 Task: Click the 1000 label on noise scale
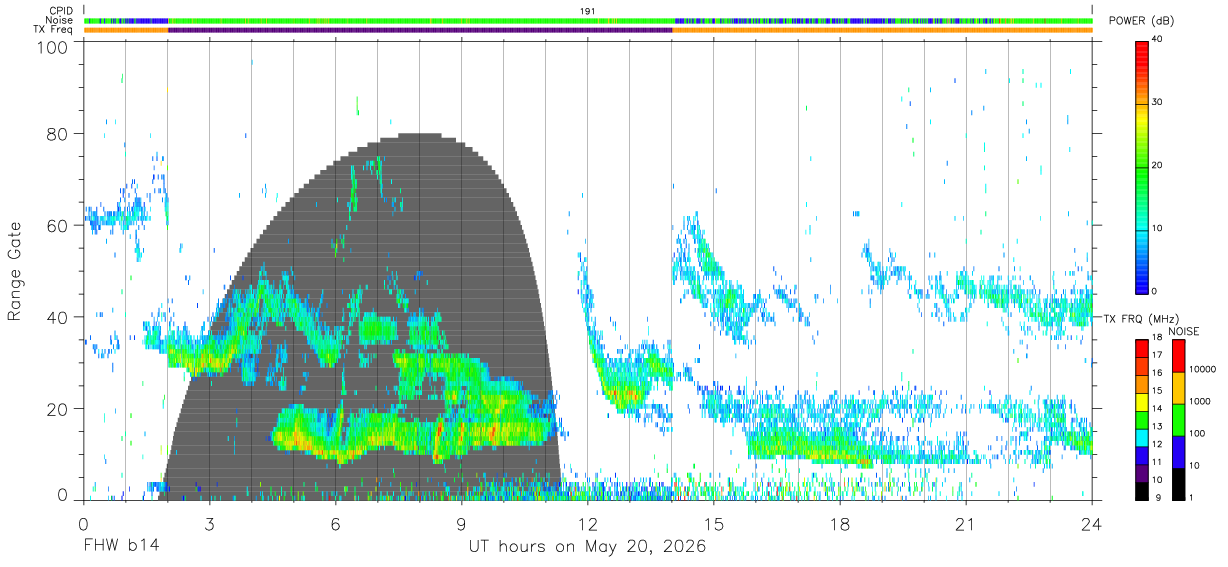(x=1198, y=401)
